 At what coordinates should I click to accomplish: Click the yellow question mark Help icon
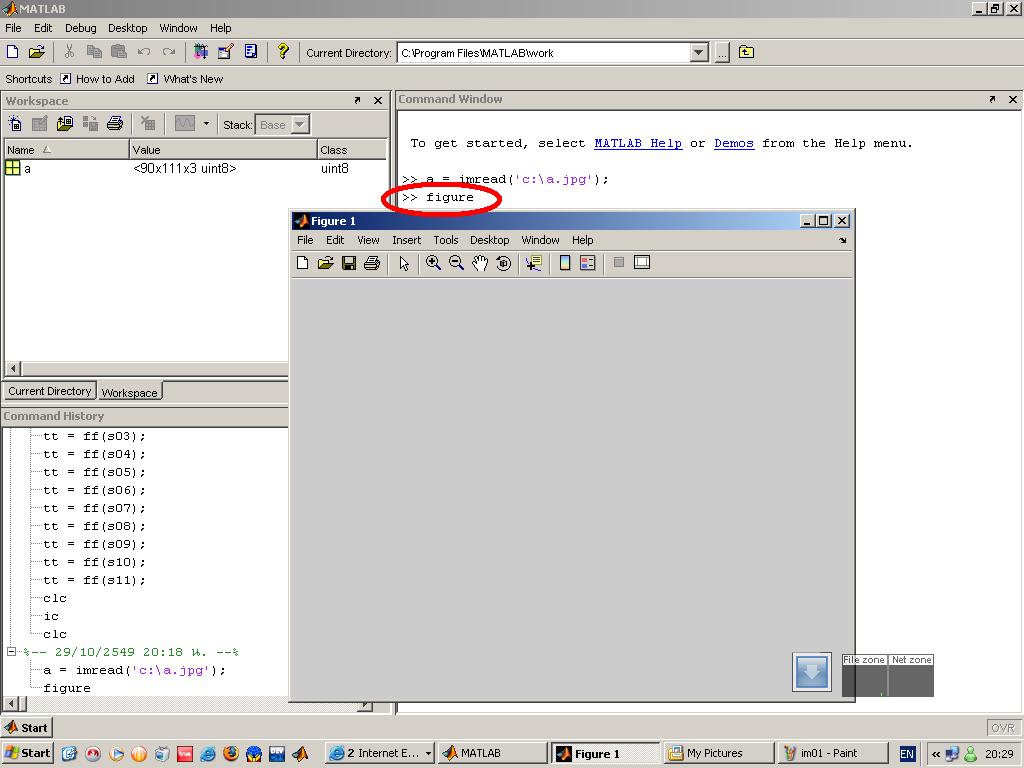pyautogui.click(x=283, y=52)
